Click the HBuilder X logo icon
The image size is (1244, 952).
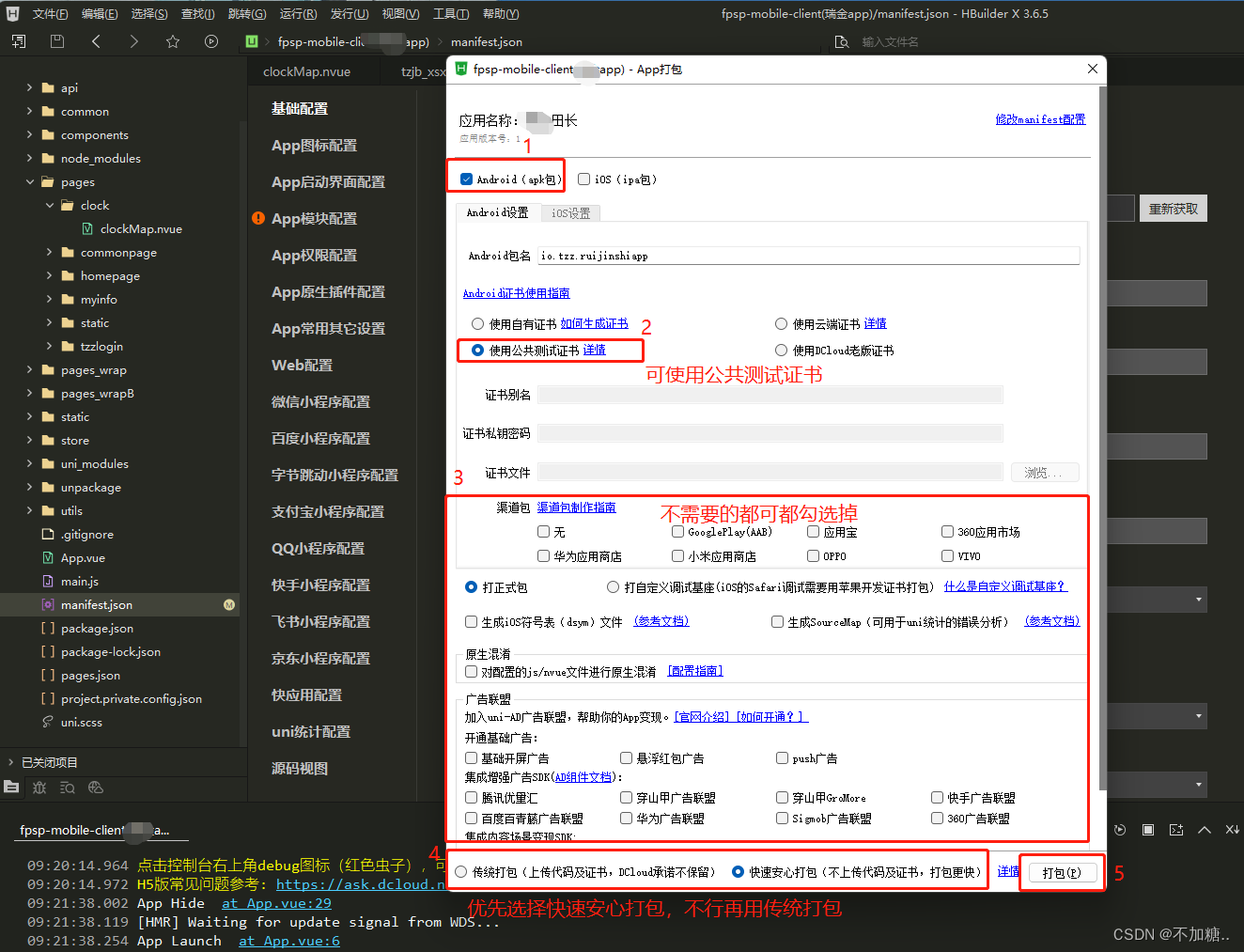point(12,14)
